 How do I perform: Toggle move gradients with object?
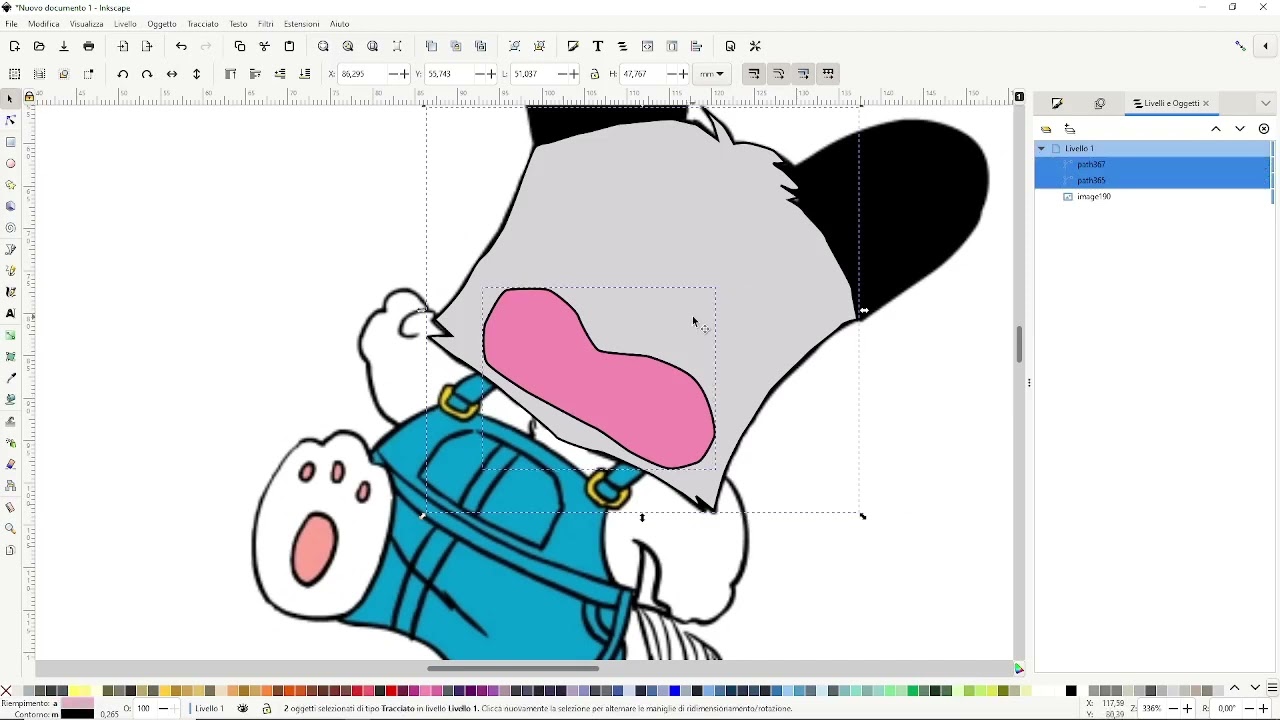(805, 74)
